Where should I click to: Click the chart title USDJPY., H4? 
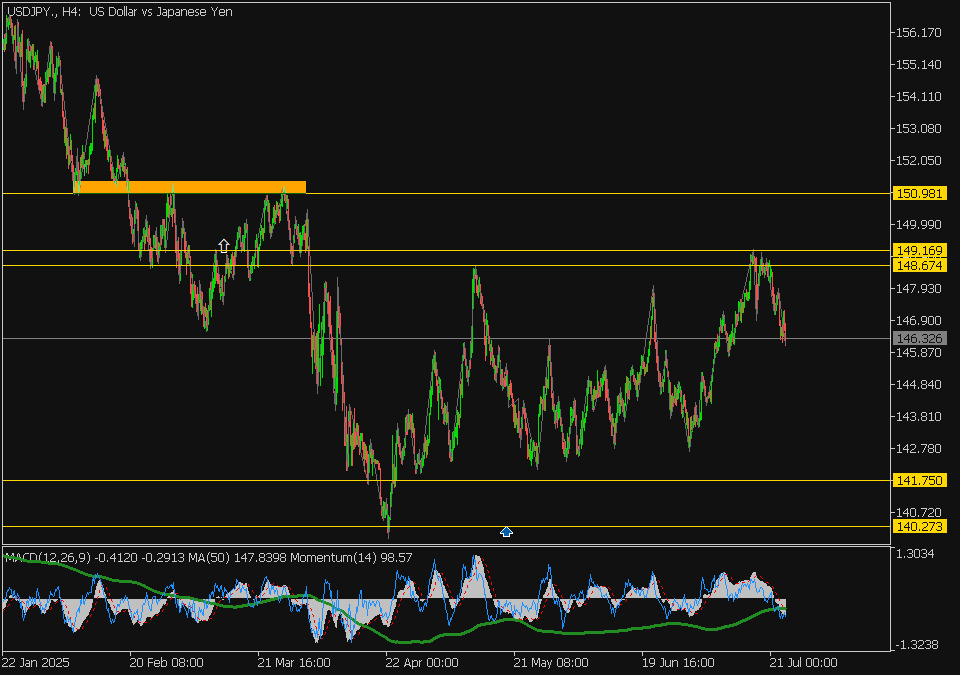point(43,12)
